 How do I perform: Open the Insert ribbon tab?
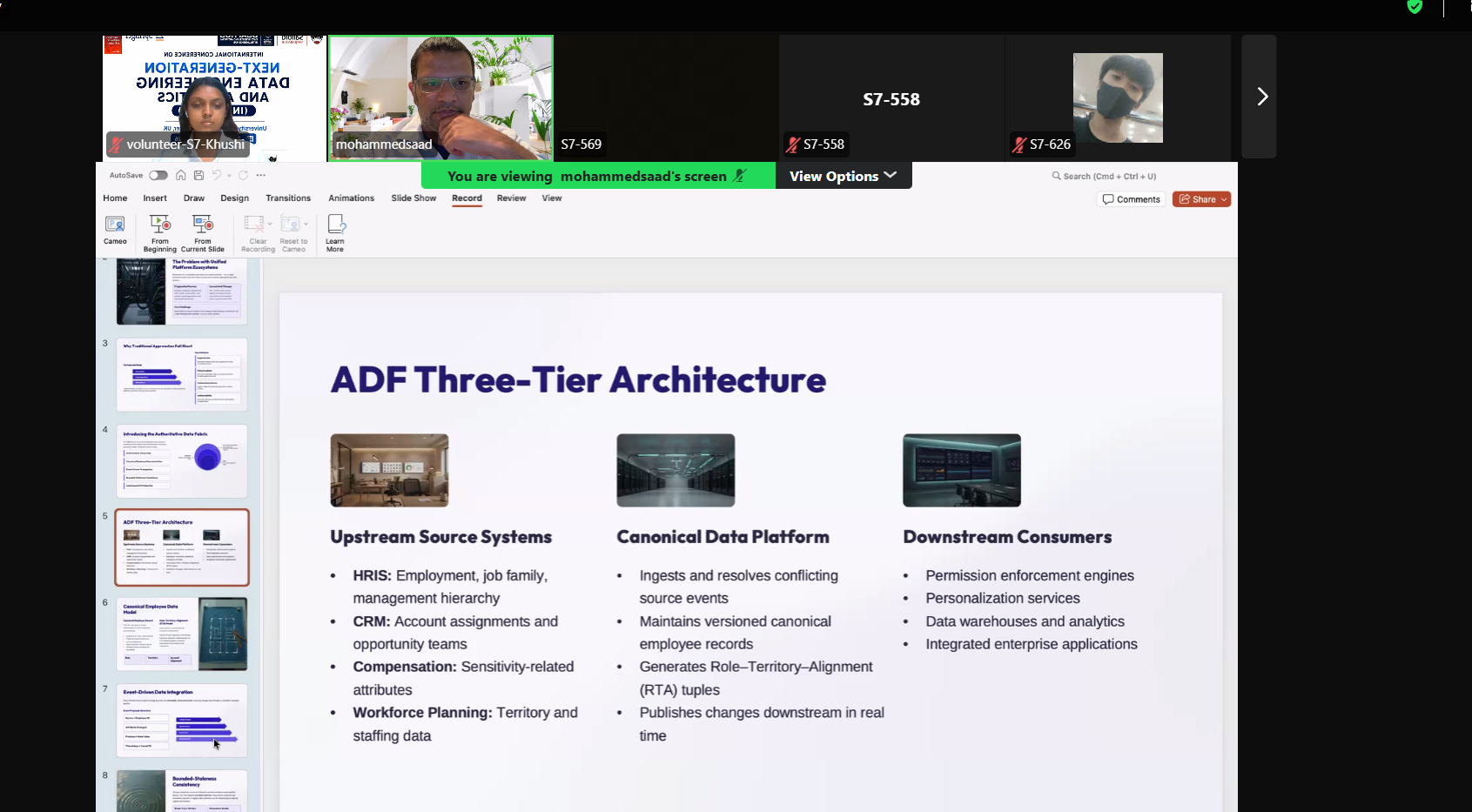[155, 198]
